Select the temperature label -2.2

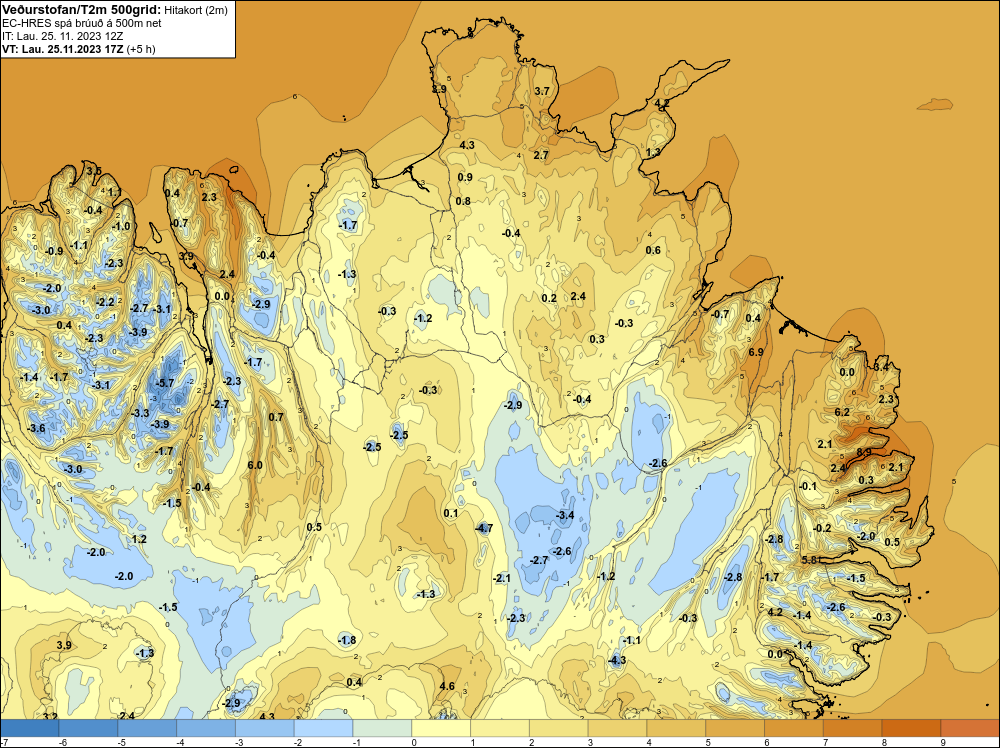(105, 302)
